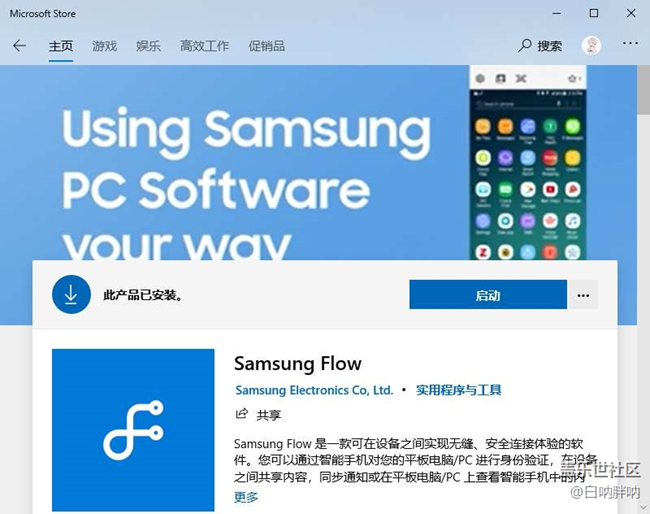Open the 促销品 tab

click(x=267, y=46)
